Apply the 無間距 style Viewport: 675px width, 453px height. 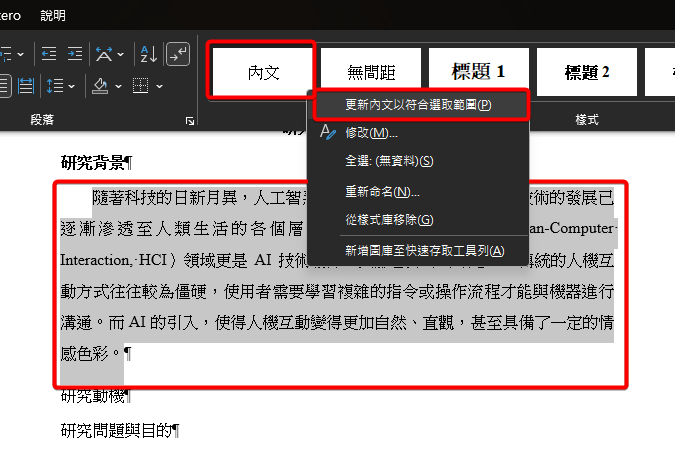[x=371, y=72]
